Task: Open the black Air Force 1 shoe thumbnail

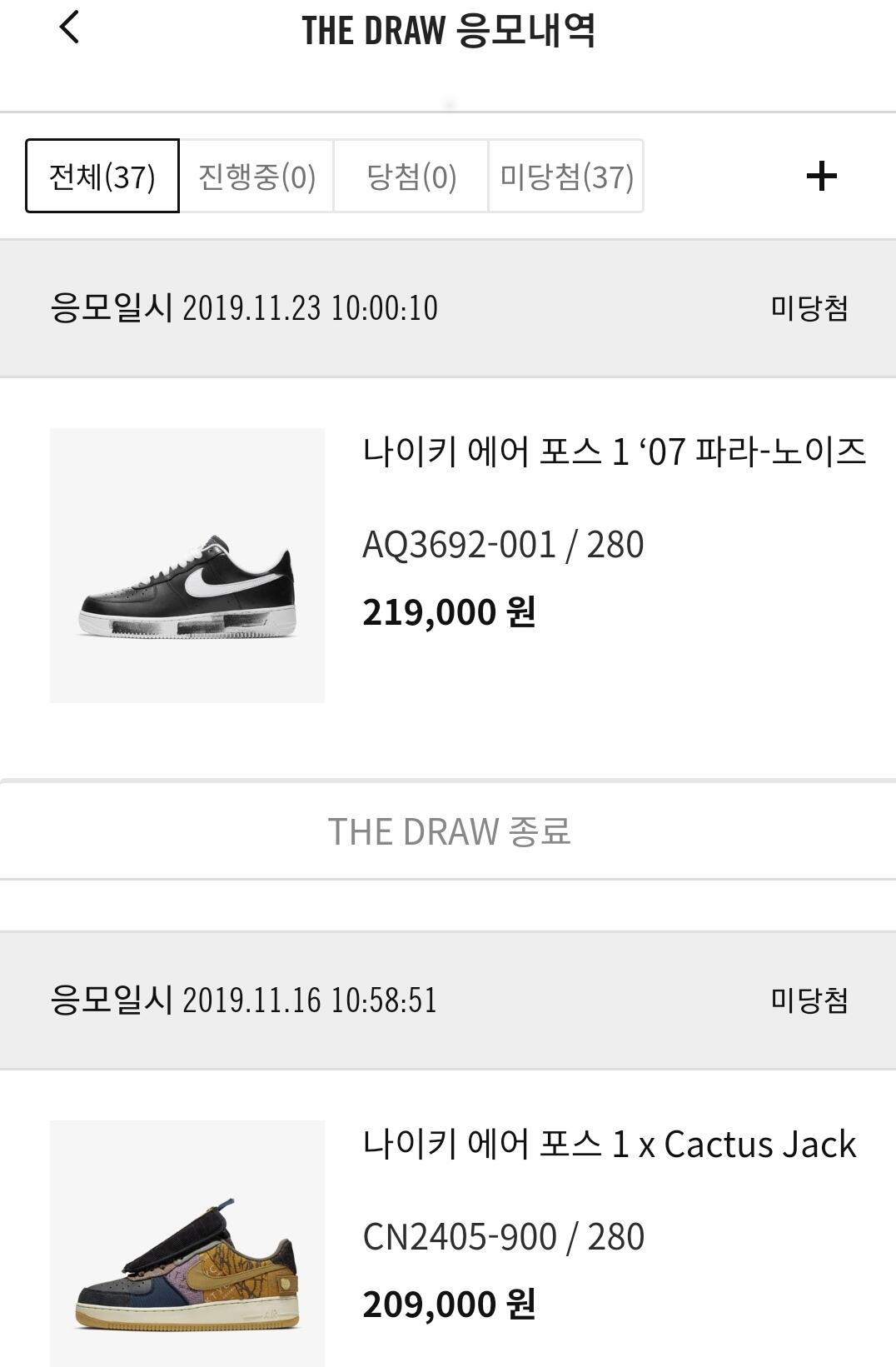Action: (x=187, y=566)
